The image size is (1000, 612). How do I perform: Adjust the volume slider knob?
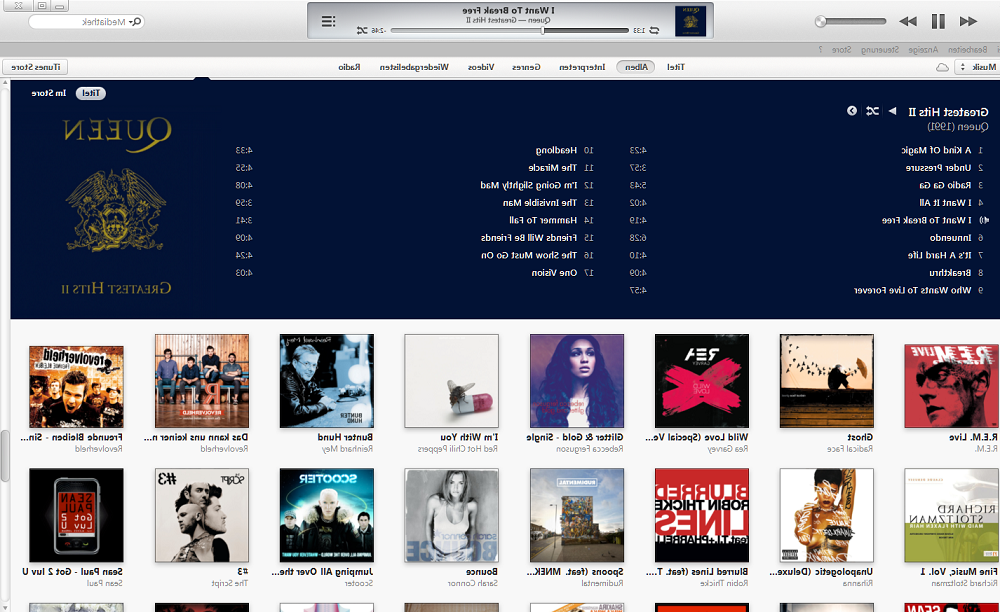(821, 21)
